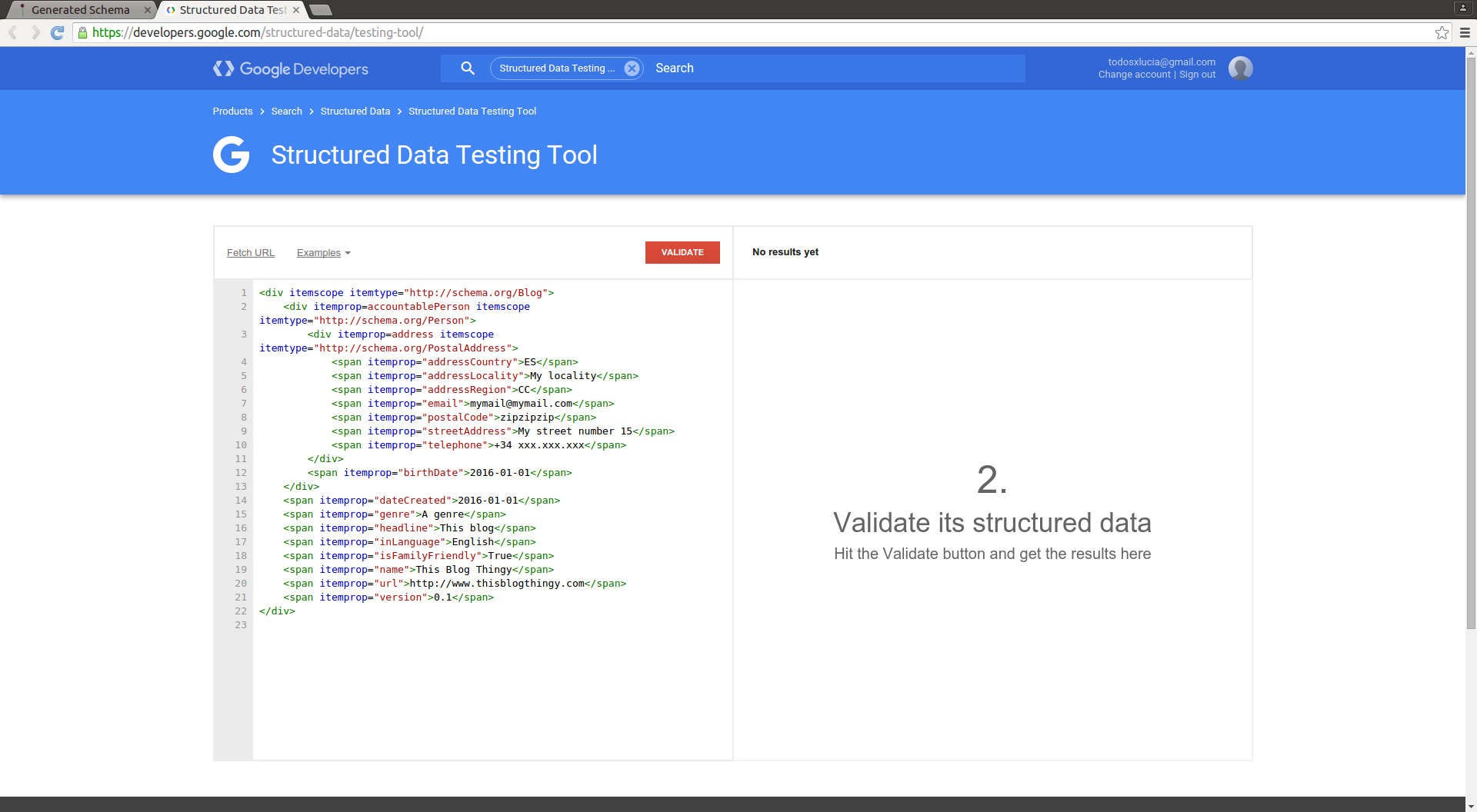
Task: Open the Structured Data breadcrumb link
Action: (355, 111)
